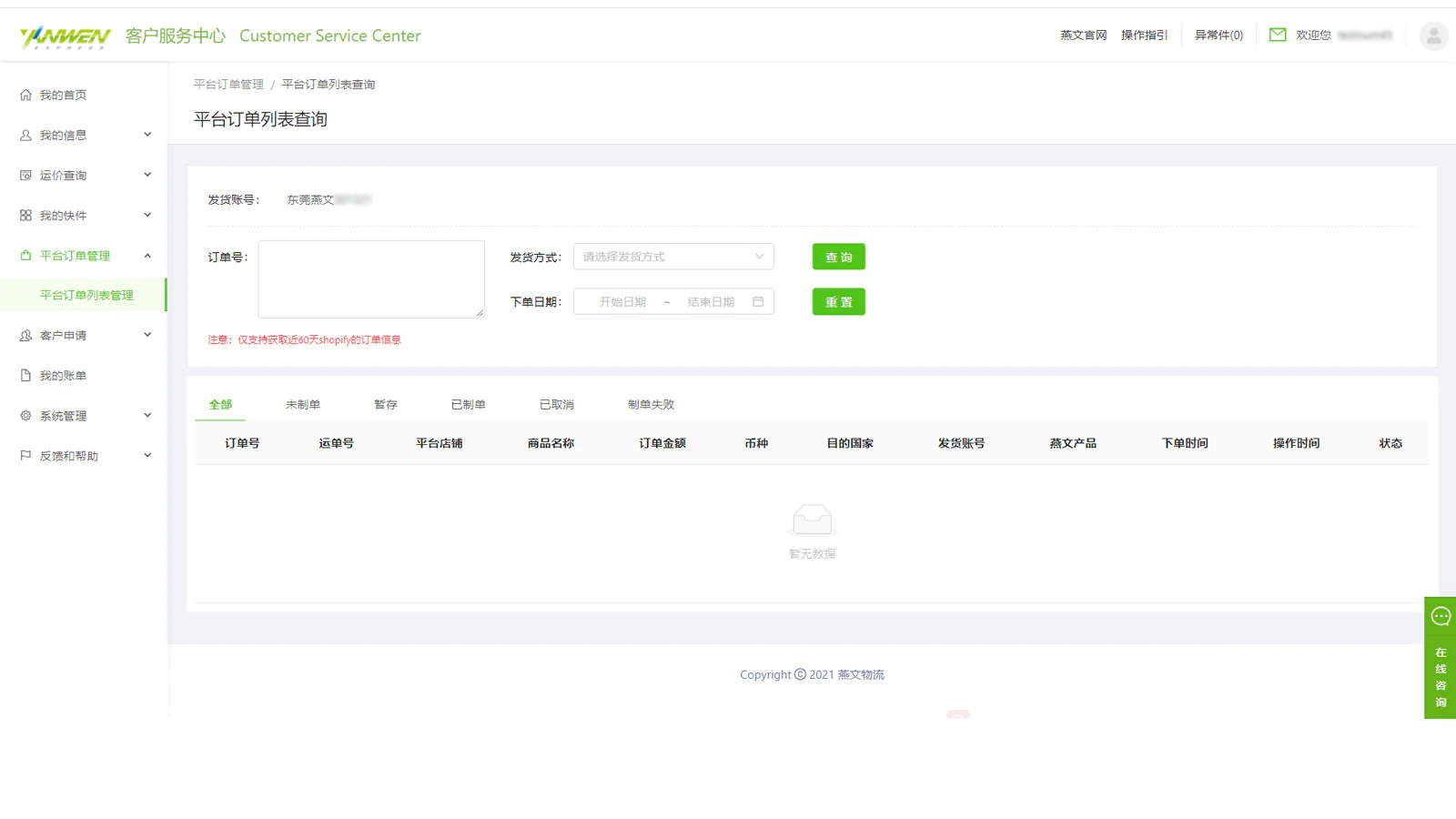Click the document icon beside 我的账单

point(25,376)
